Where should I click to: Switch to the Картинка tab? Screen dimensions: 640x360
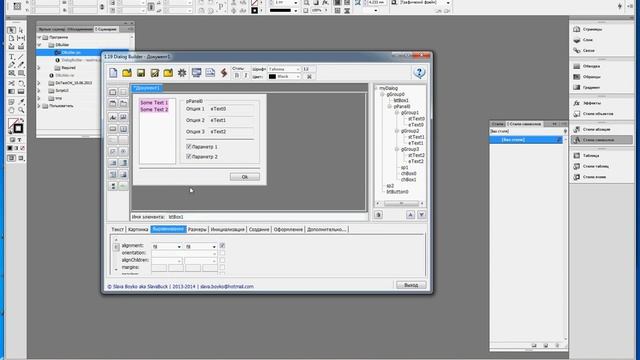138,229
